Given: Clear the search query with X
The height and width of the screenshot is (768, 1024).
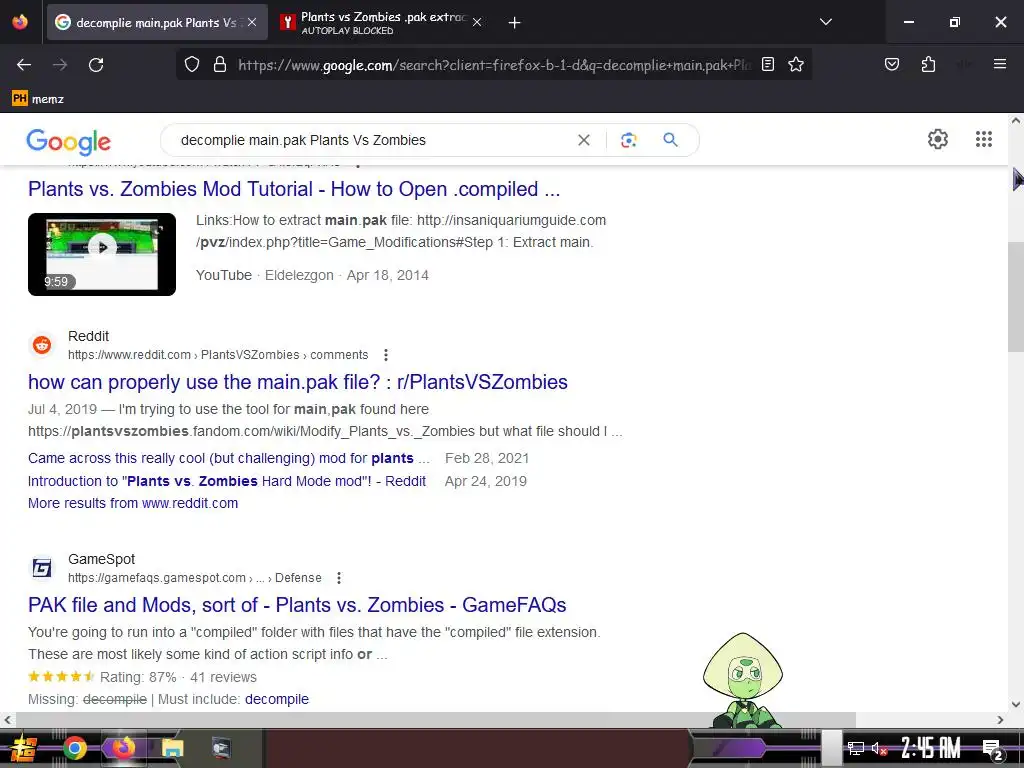Looking at the screenshot, I should [x=584, y=140].
